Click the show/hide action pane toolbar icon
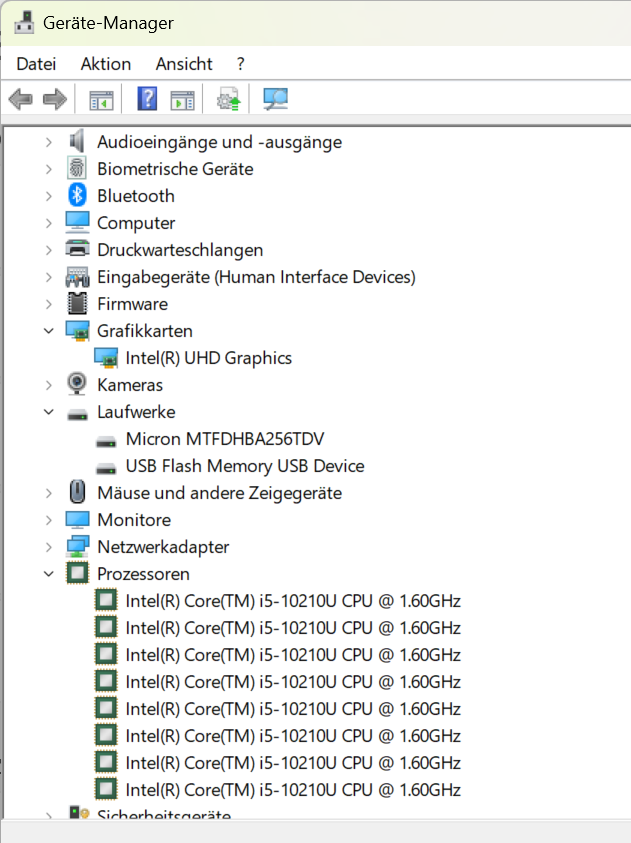The height and width of the screenshot is (843, 631). (182, 100)
